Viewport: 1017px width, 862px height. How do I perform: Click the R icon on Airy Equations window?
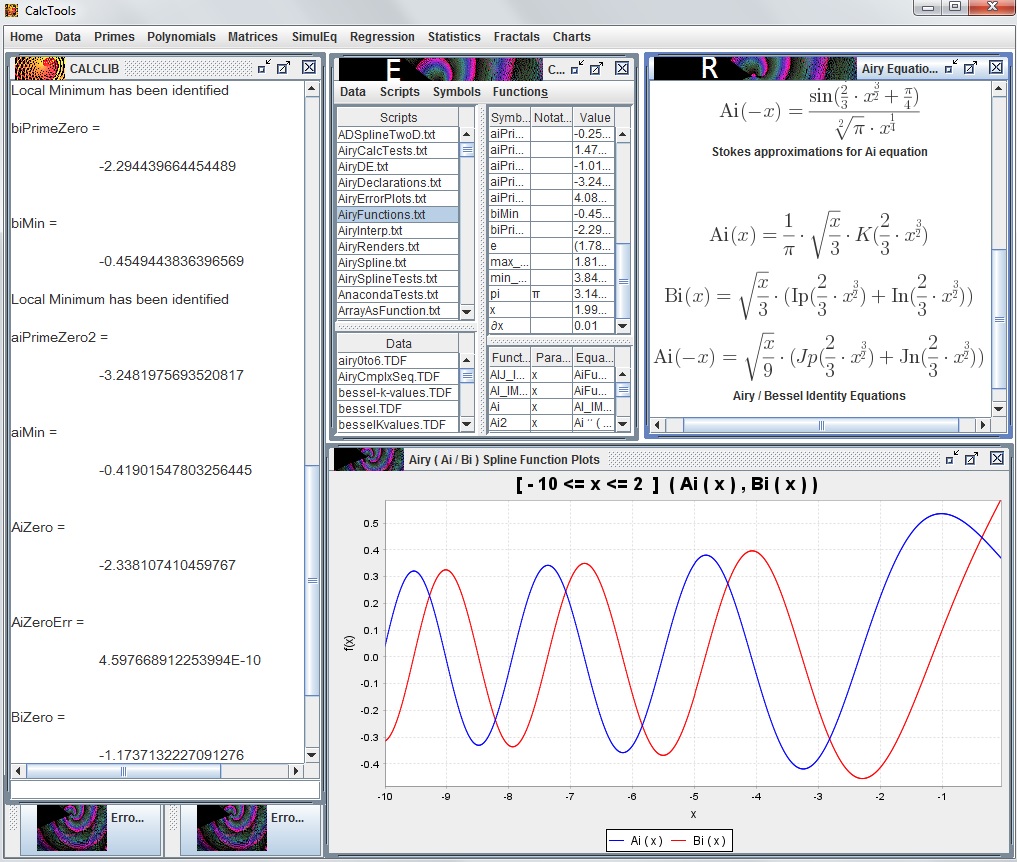pyautogui.click(x=709, y=68)
